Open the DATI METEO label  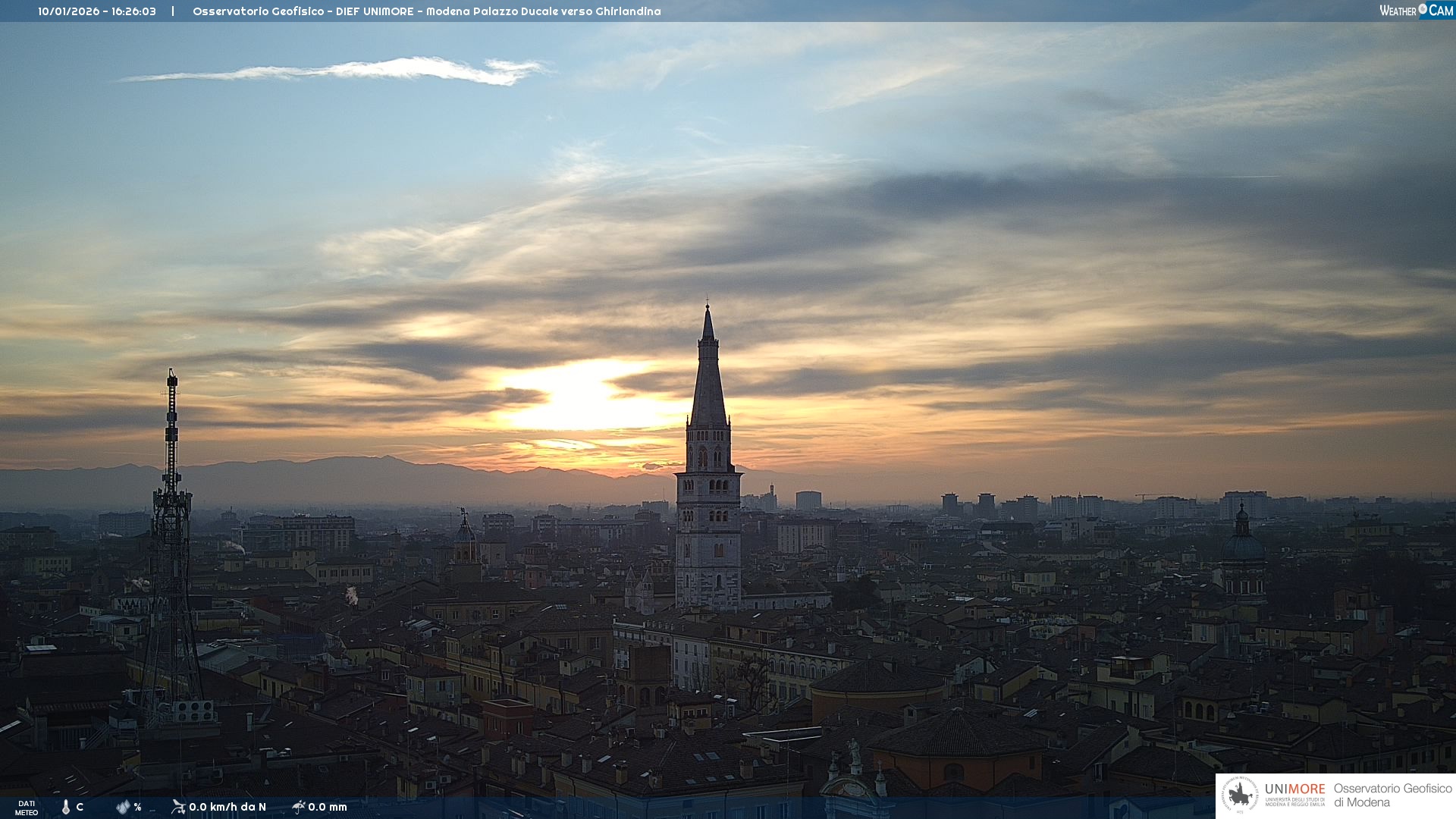27,808
